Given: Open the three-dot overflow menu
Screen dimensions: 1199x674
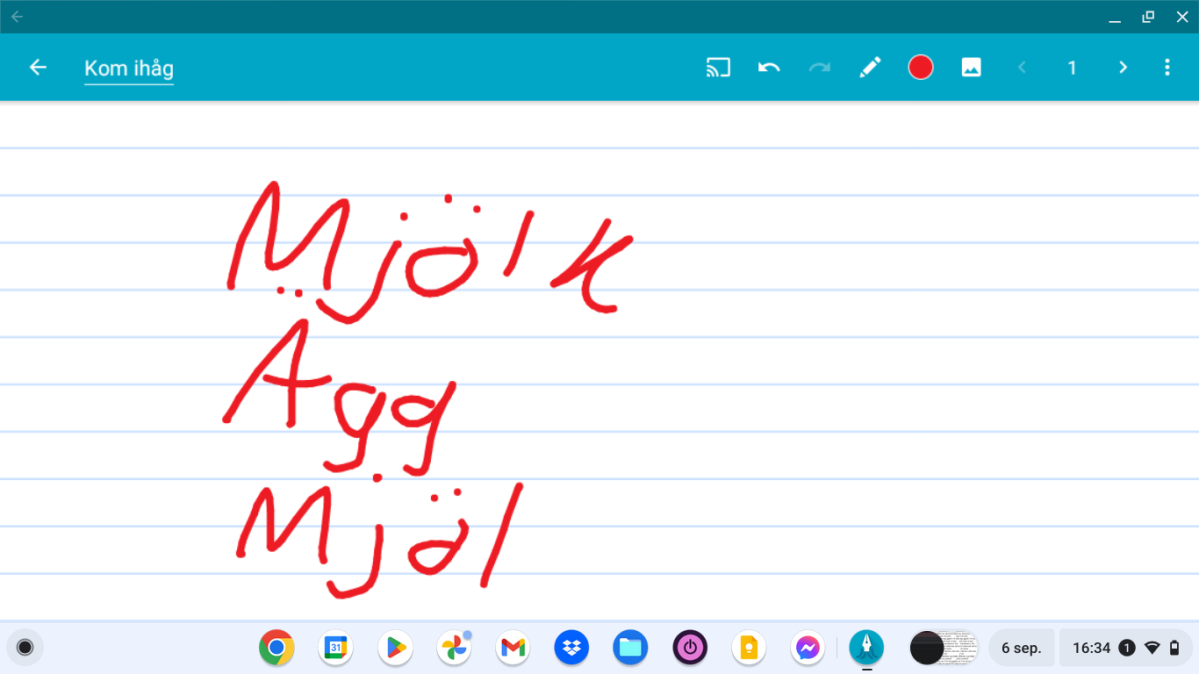Looking at the screenshot, I should 1167,68.
